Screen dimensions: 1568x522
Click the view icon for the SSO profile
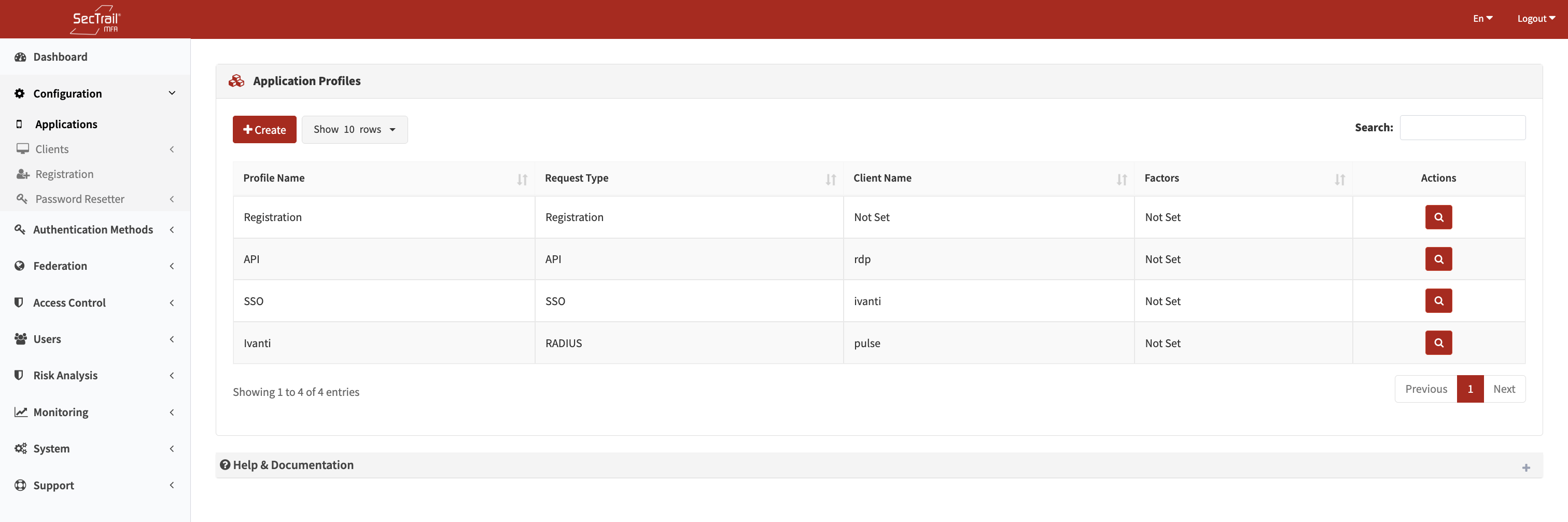1438,301
